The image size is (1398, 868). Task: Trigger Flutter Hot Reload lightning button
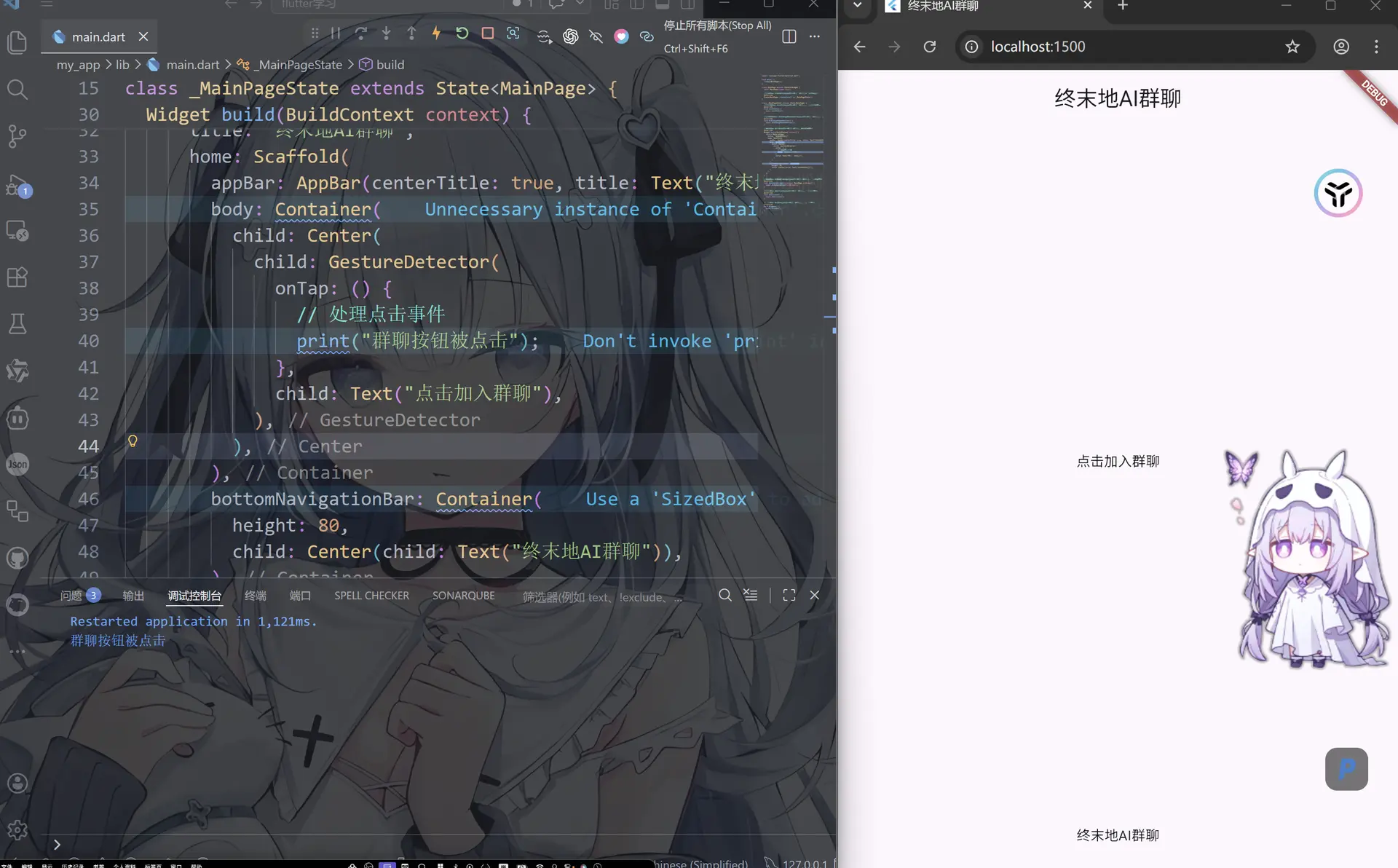[x=436, y=33]
